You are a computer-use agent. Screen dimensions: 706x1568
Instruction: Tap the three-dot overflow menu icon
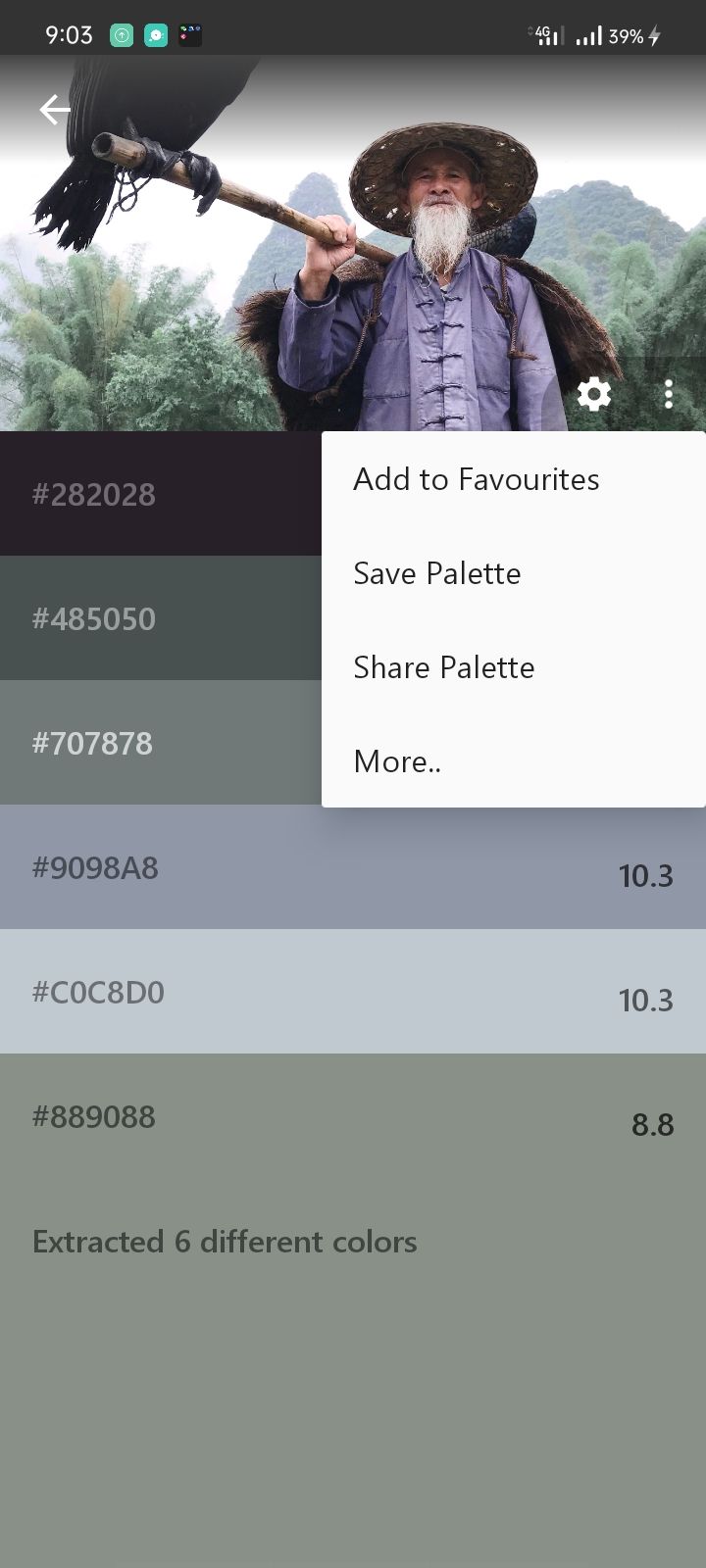[x=669, y=394]
